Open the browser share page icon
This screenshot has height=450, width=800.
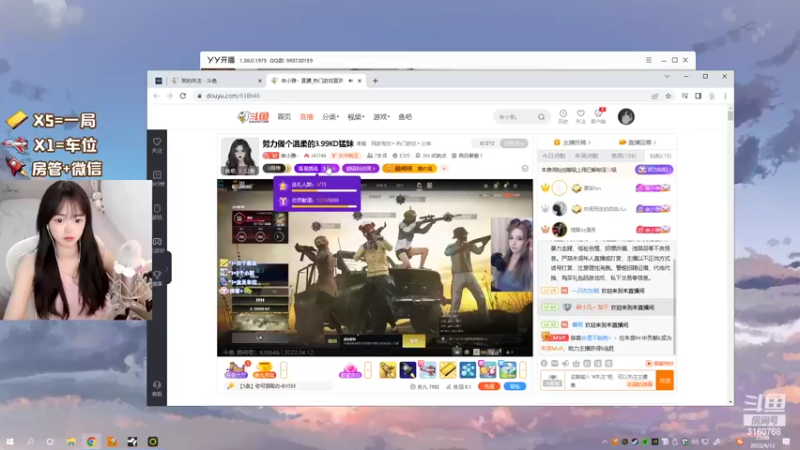coord(655,96)
